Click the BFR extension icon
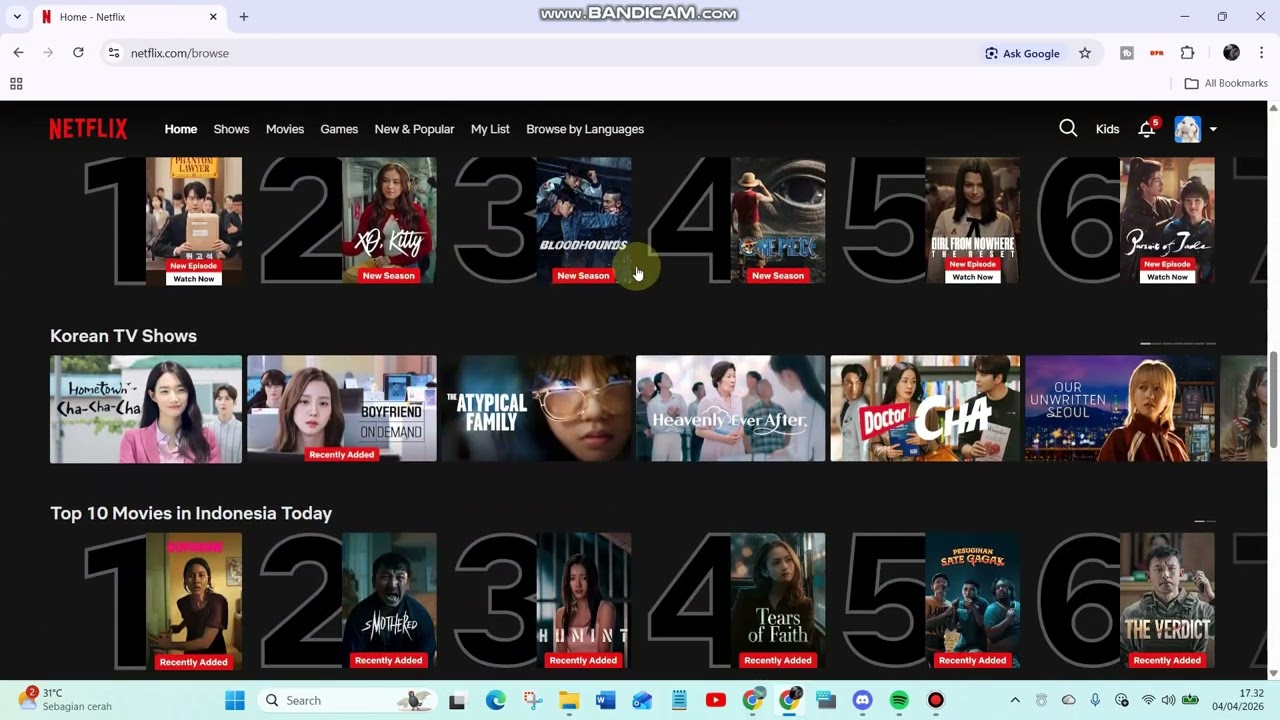 [1157, 53]
